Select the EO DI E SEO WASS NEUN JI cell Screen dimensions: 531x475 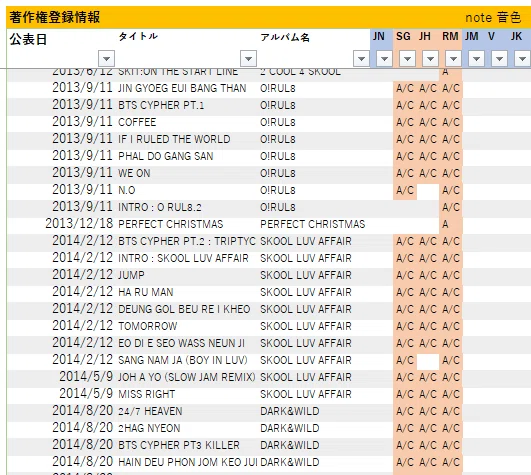click(181, 343)
